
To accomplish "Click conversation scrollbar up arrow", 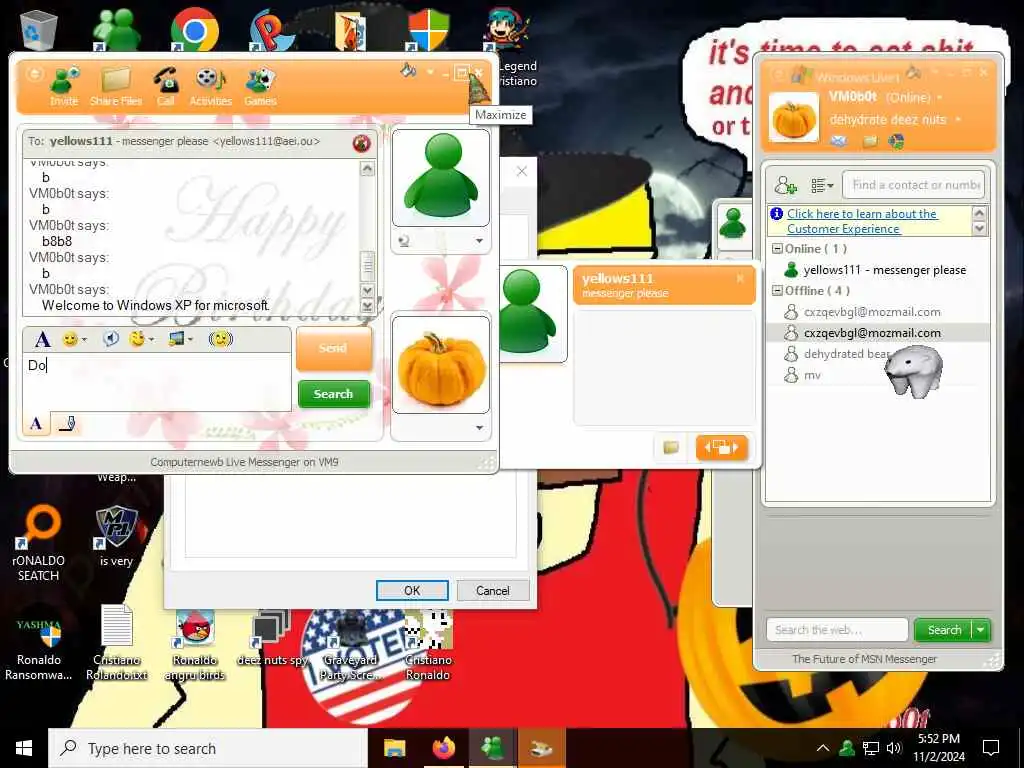I will pyautogui.click(x=368, y=169).
